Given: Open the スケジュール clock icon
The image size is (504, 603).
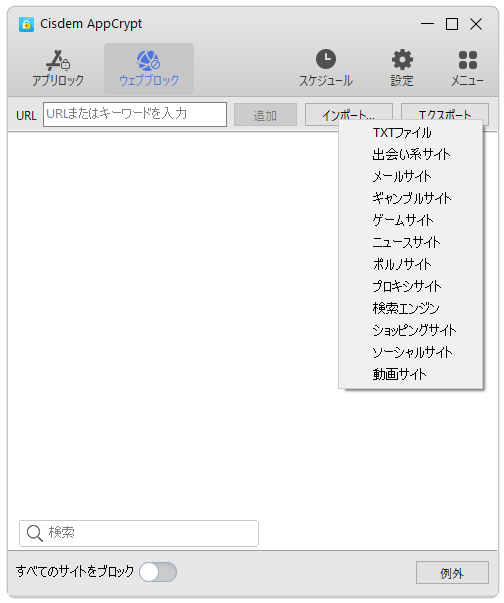Looking at the screenshot, I should 326,59.
